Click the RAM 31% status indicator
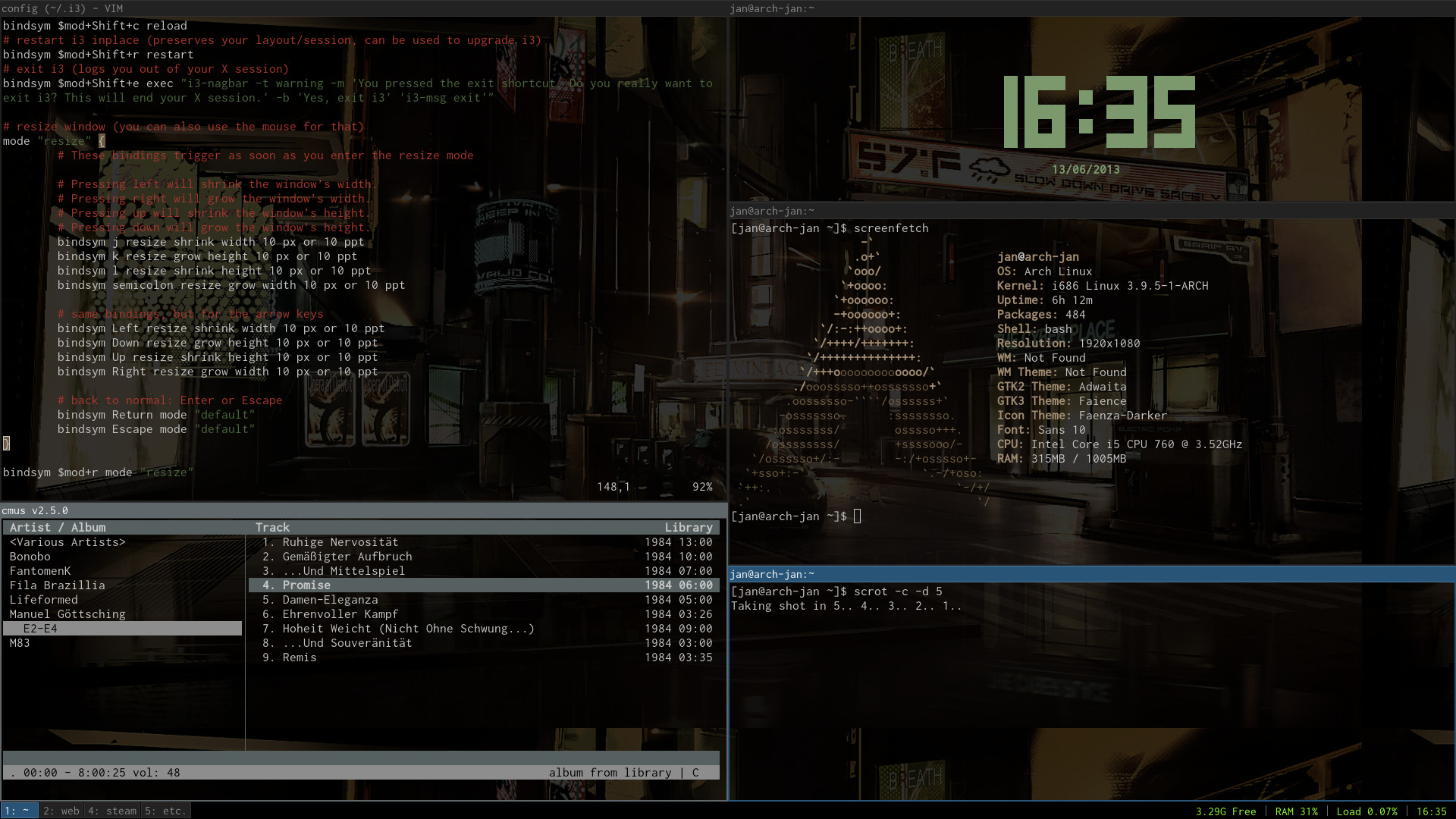 tap(1296, 811)
